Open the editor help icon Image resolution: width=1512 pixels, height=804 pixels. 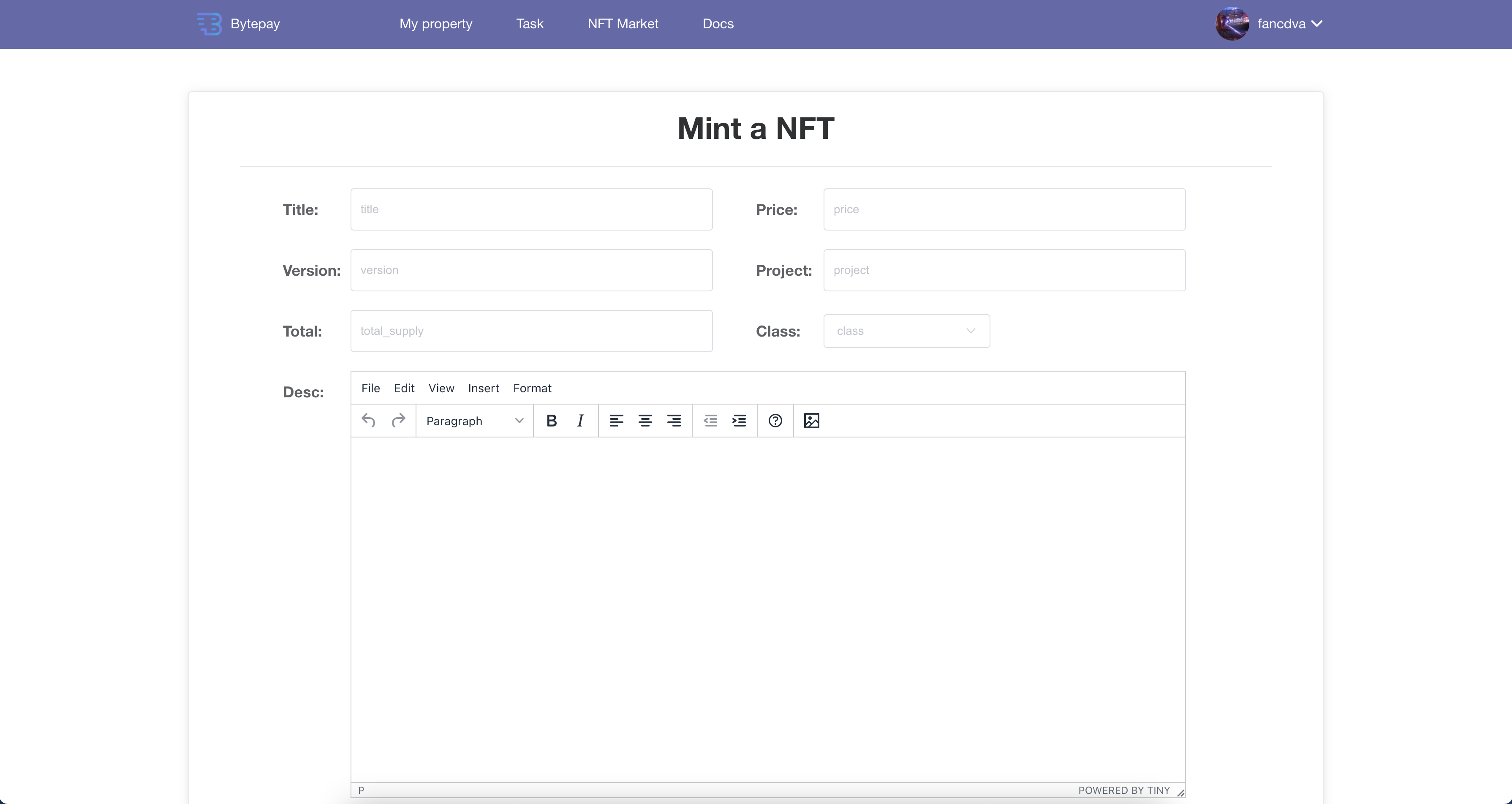point(775,421)
